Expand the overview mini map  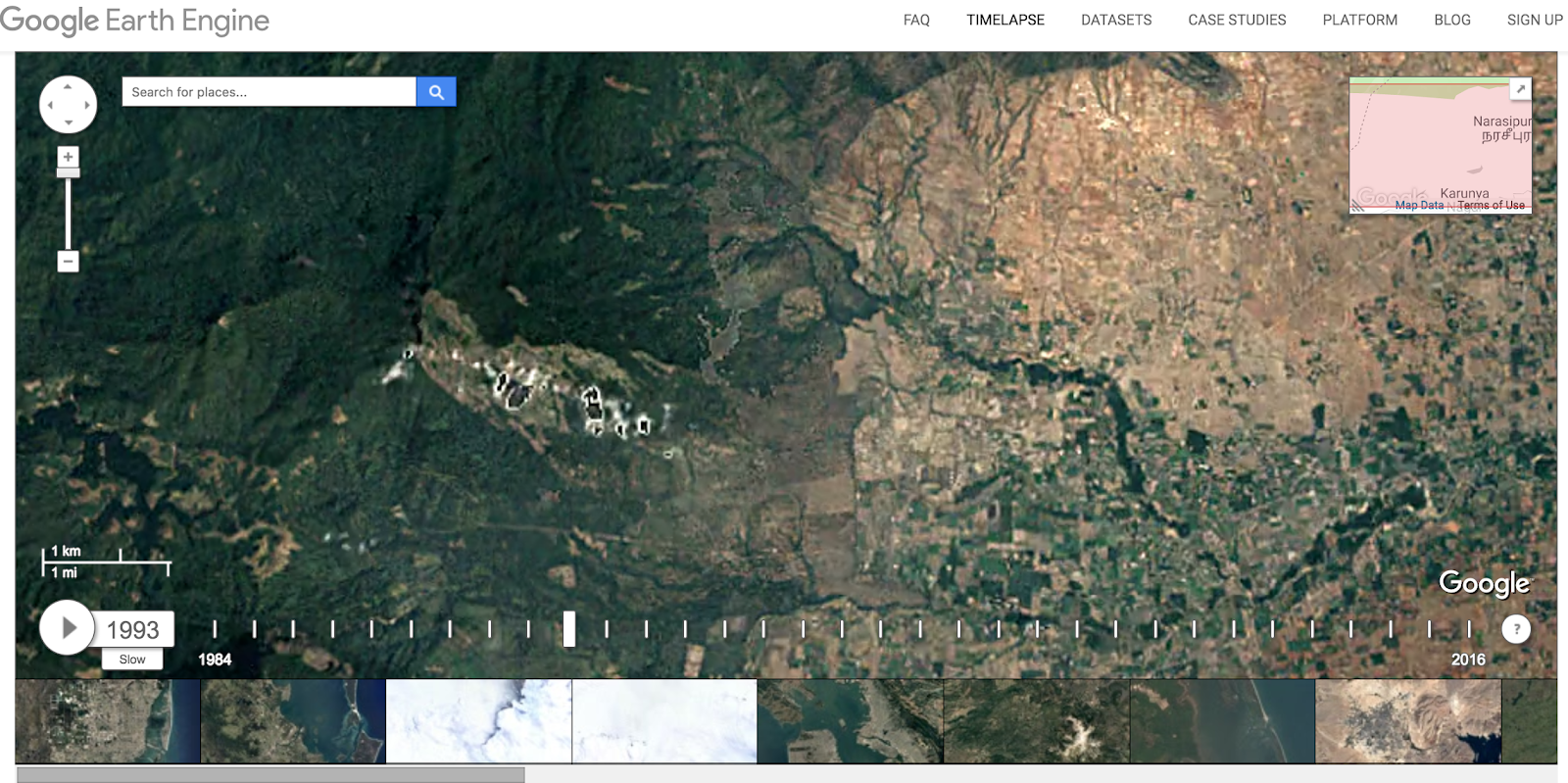[x=1520, y=89]
